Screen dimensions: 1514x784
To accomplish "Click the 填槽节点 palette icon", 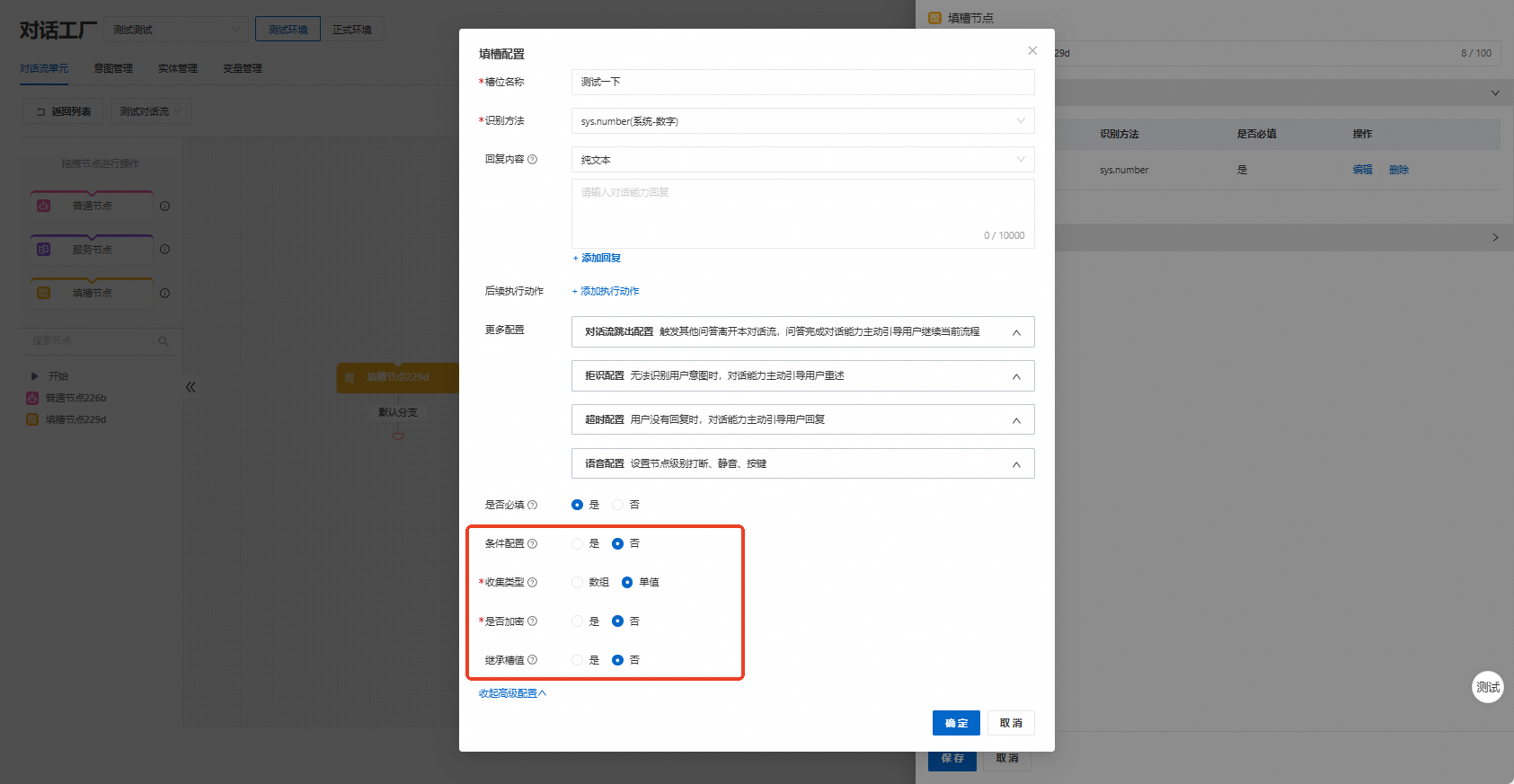I will [x=43, y=293].
